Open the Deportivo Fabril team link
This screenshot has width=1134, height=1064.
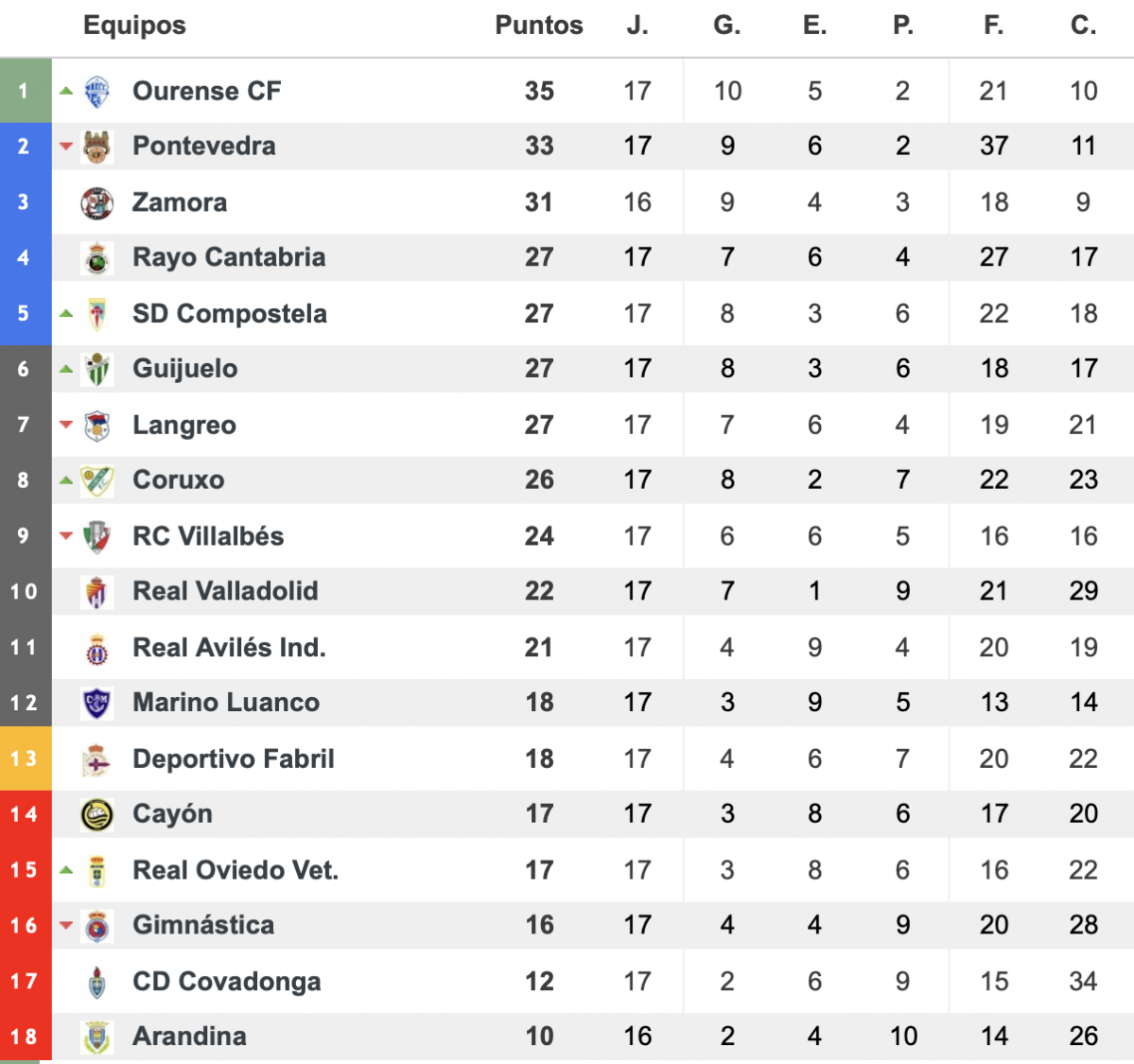pyautogui.click(x=234, y=759)
